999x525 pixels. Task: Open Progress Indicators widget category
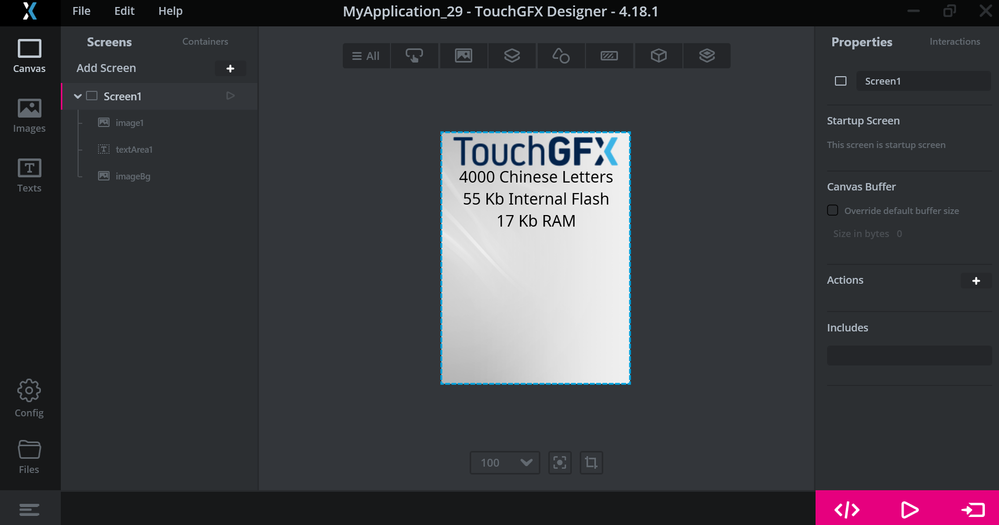pos(609,56)
